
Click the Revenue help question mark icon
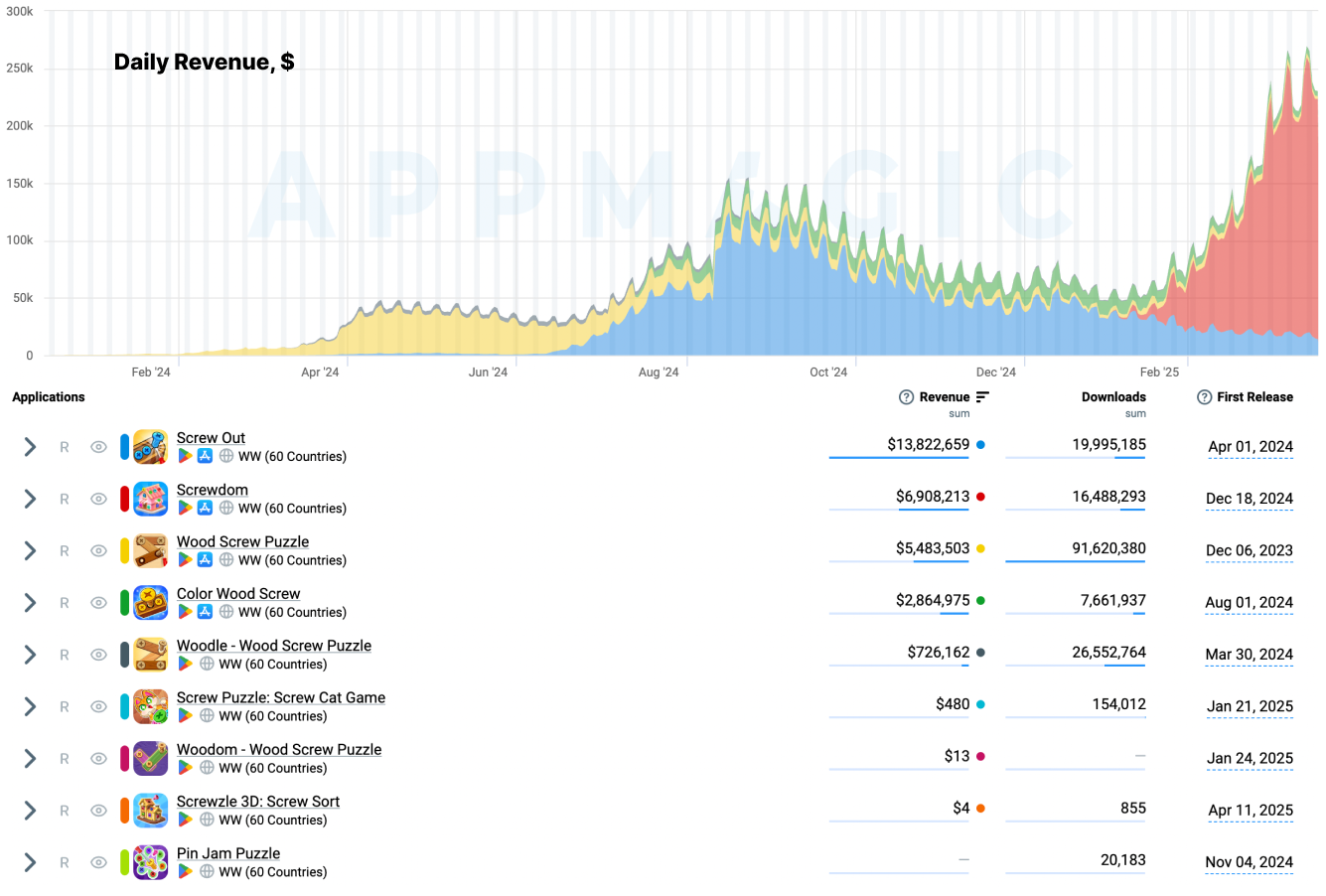pos(906,397)
